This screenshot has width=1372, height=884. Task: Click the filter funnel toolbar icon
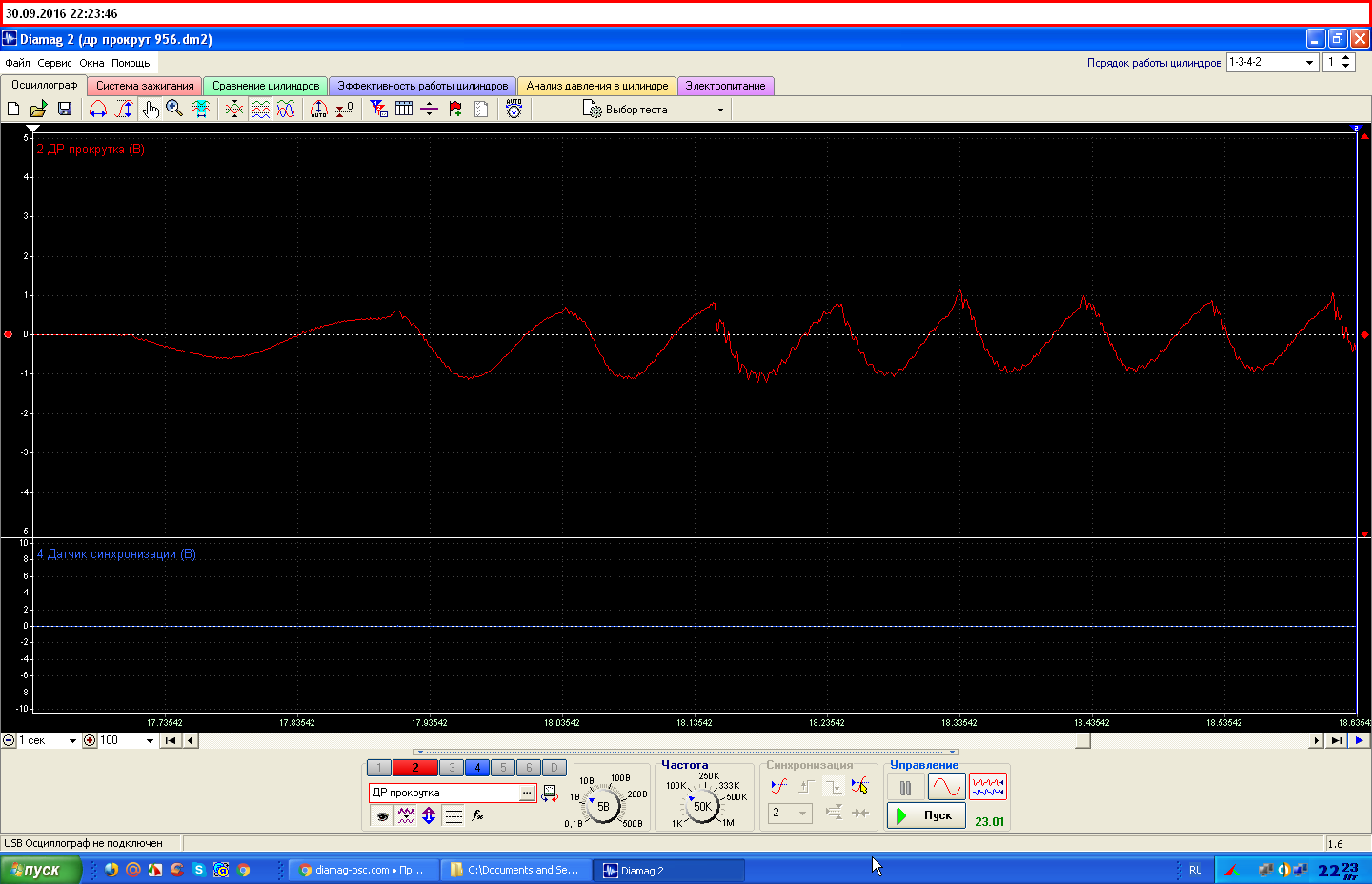[x=378, y=109]
